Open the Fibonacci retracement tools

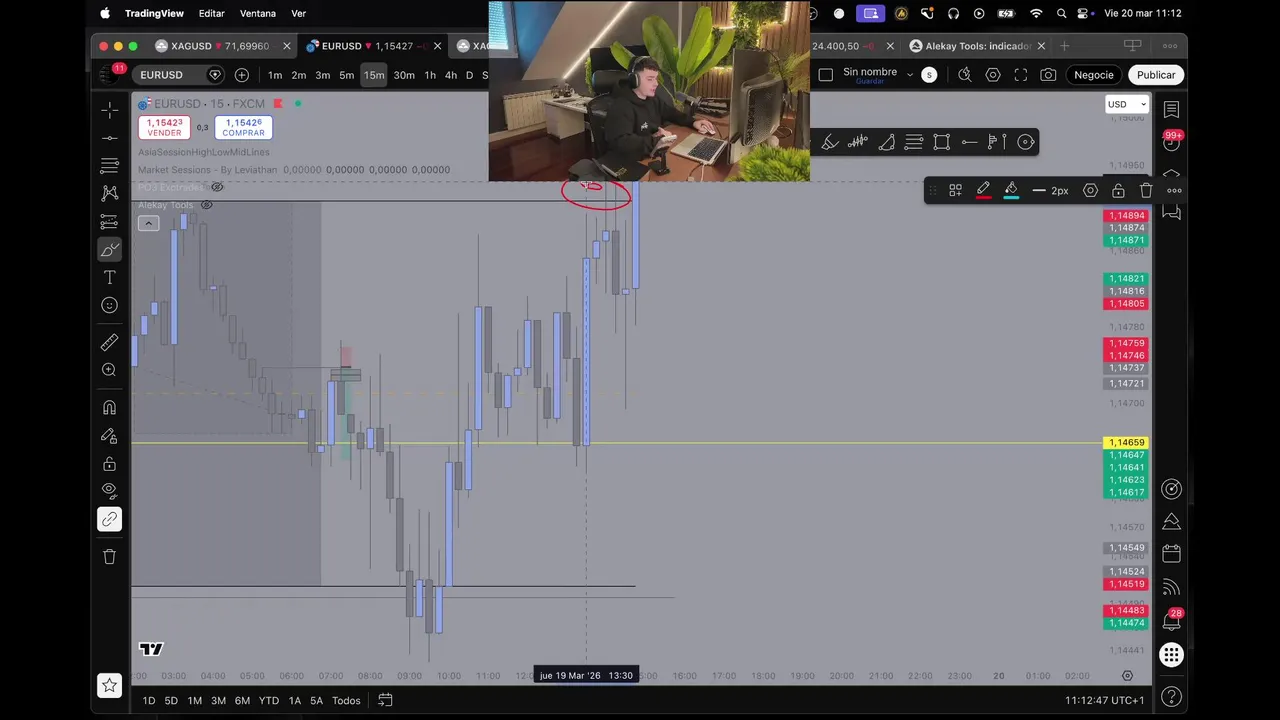[110, 165]
